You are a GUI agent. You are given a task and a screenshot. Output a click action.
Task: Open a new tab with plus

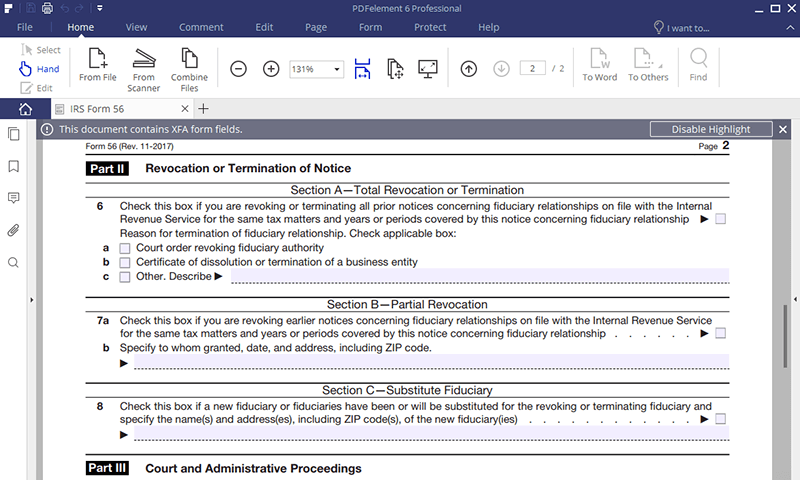point(203,109)
